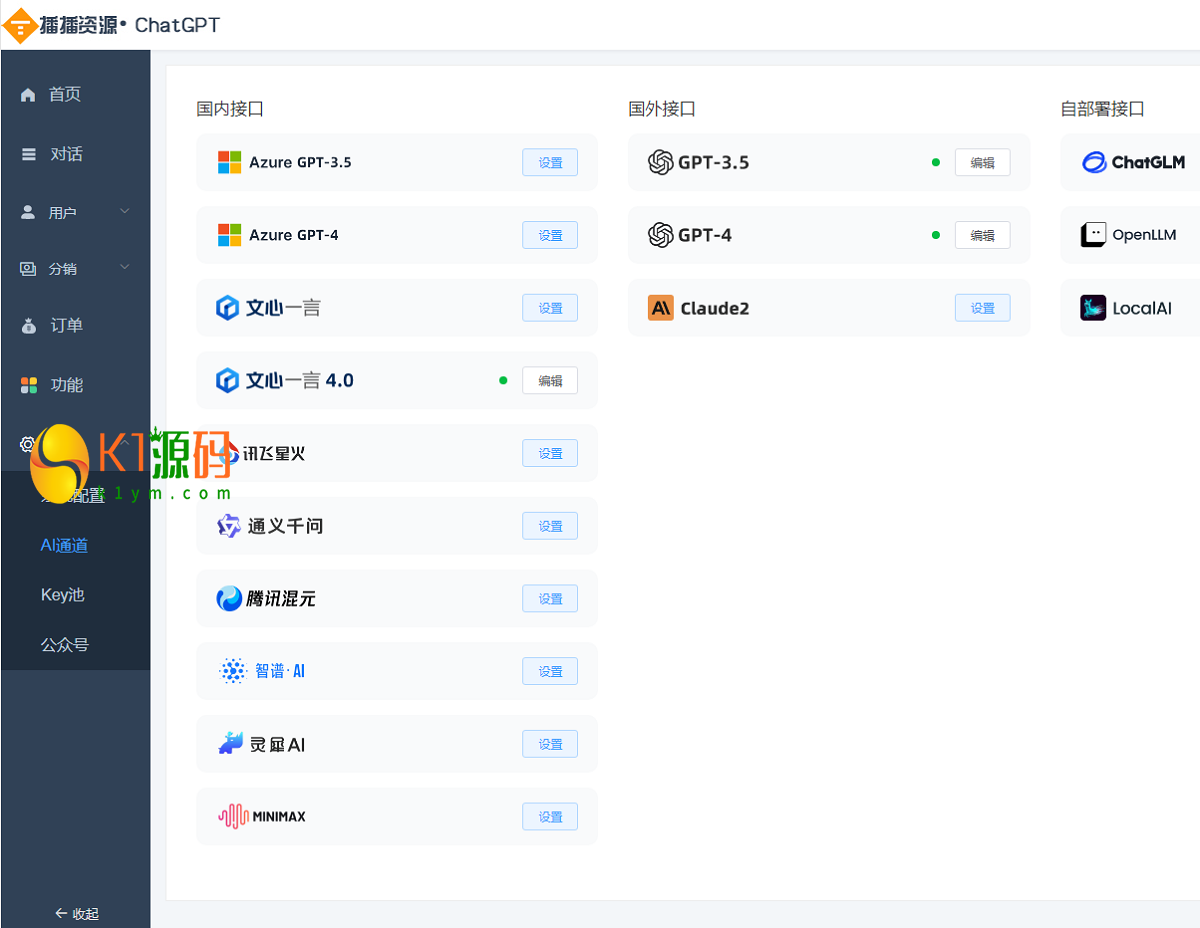
Task: Click 设置 for 智谱·AI
Action: pyautogui.click(x=550, y=671)
